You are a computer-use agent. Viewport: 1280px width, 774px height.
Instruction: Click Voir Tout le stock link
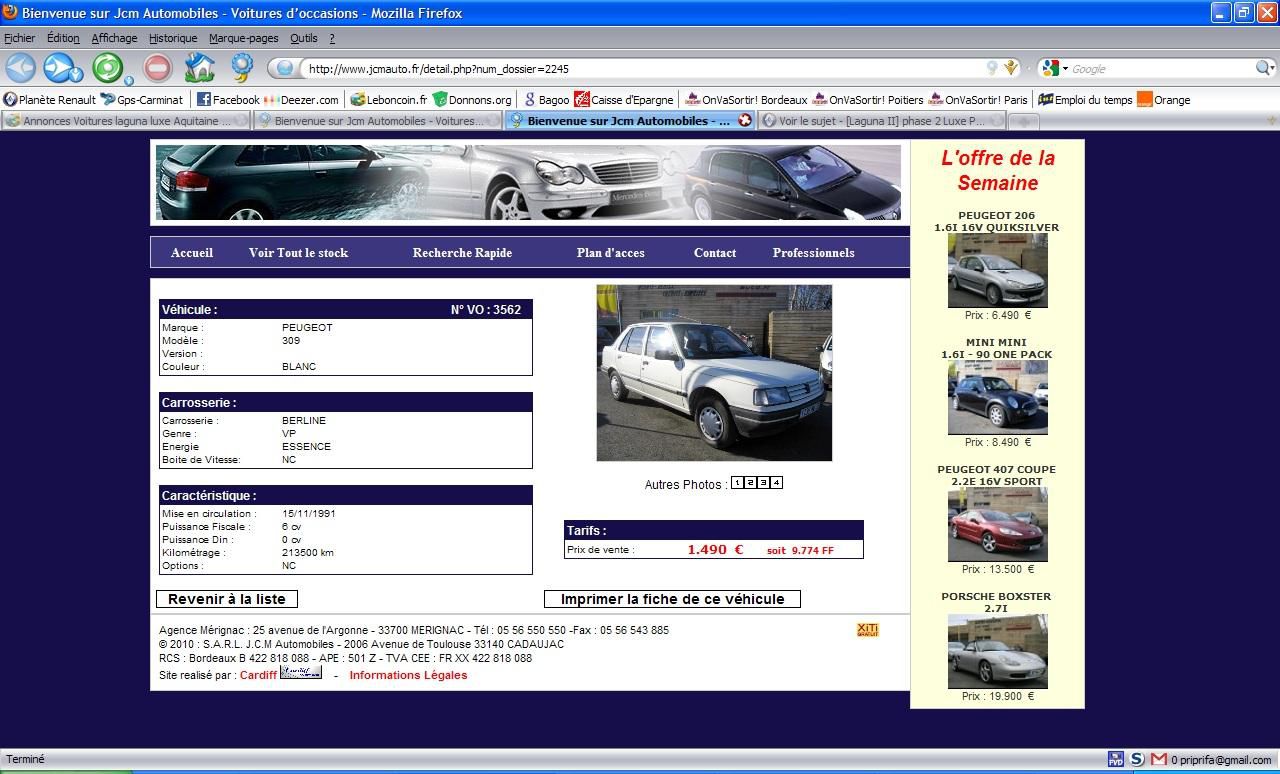click(298, 253)
